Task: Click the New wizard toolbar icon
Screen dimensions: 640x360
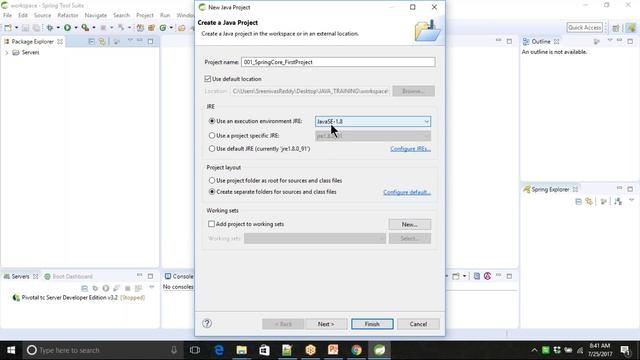Action: (x=8, y=28)
